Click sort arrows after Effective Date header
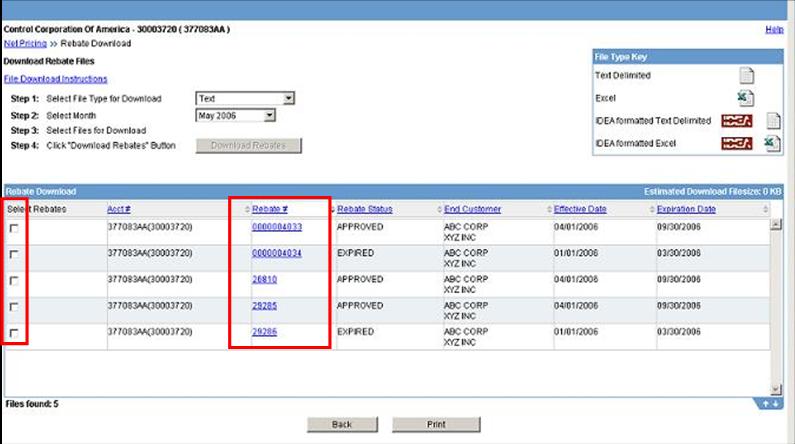 [652, 209]
